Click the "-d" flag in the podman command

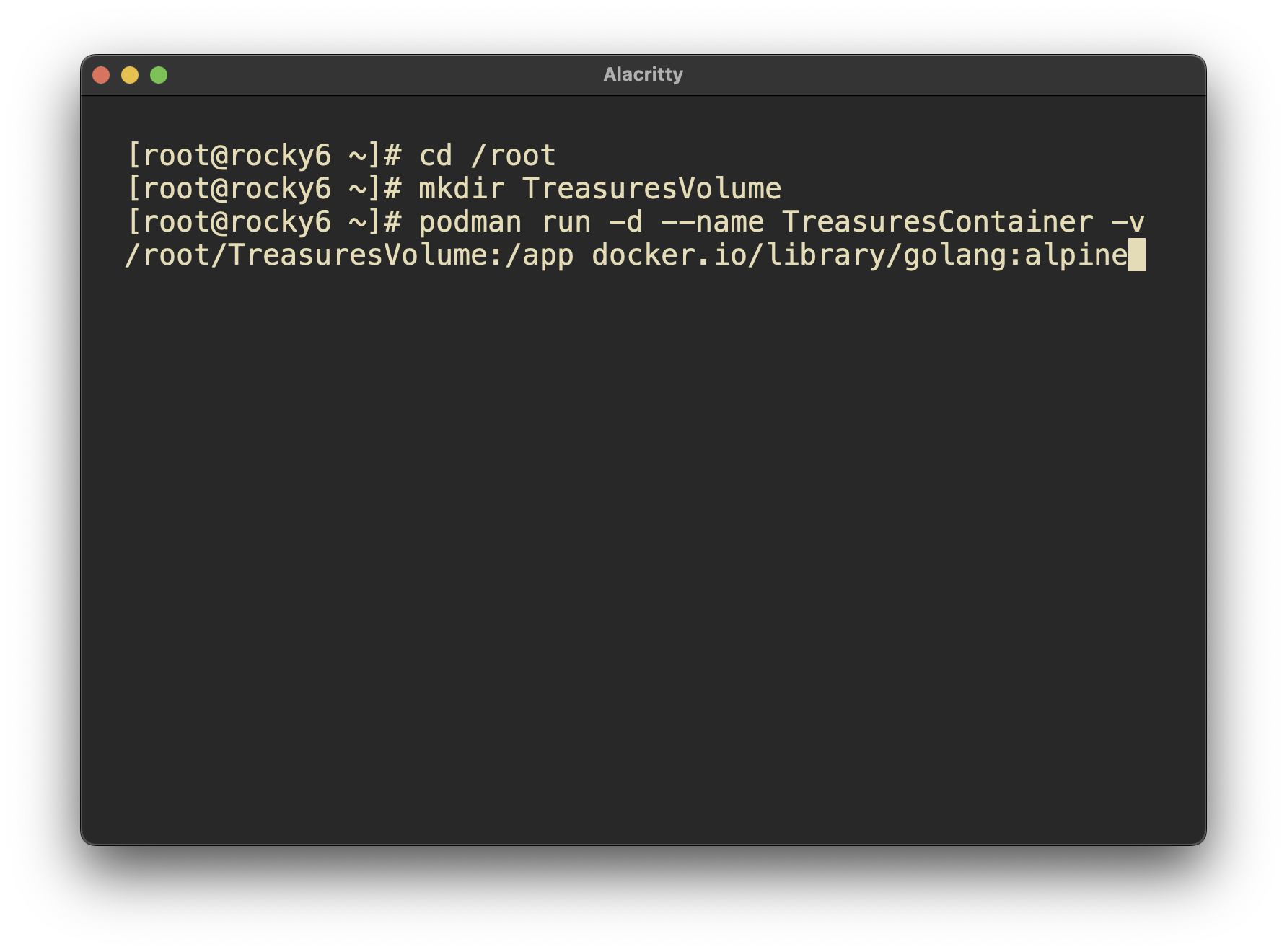(x=626, y=222)
